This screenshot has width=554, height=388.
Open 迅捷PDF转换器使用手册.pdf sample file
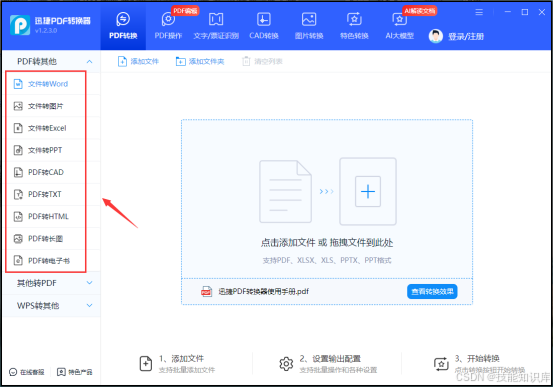264,292
